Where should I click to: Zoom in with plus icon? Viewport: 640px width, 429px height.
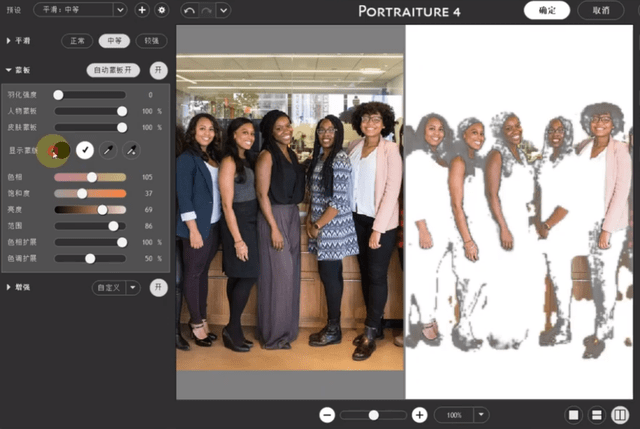419,415
